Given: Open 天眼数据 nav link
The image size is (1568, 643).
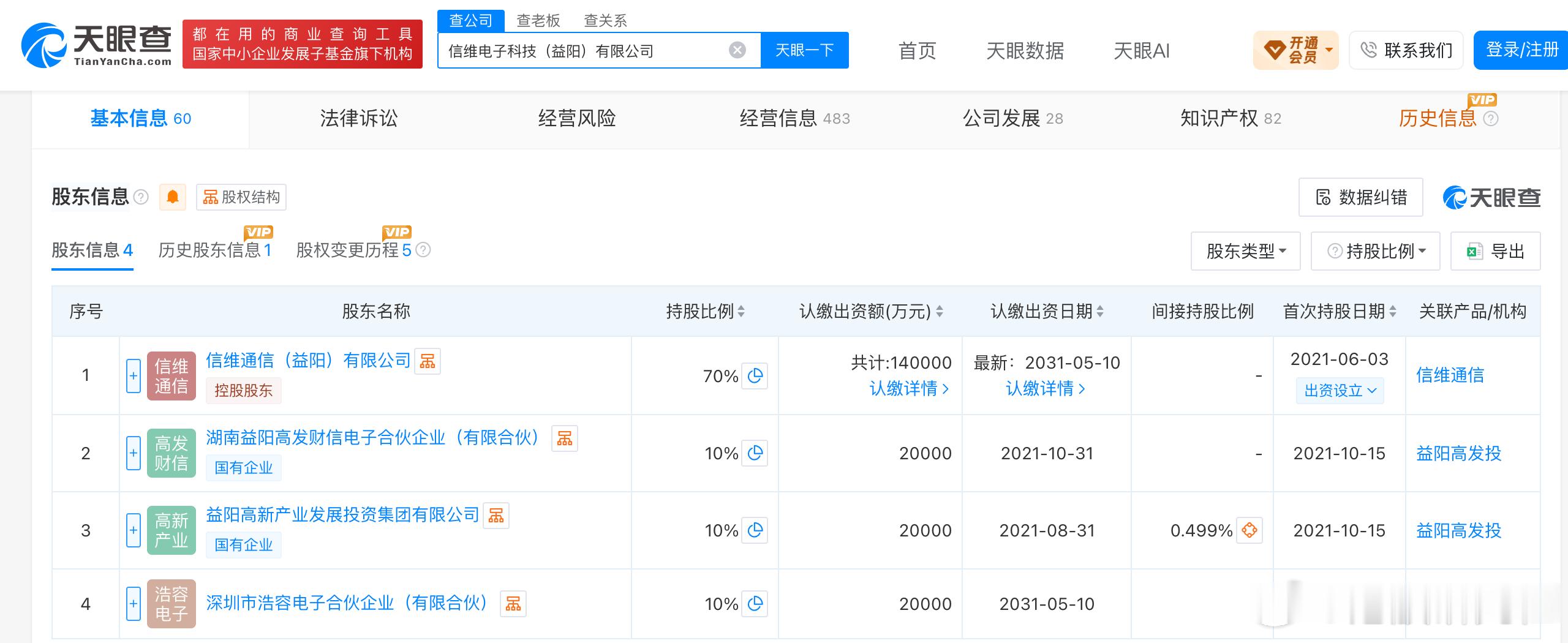Looking at the screenshot, I should pyautogui.click(x=1025, y=51).
